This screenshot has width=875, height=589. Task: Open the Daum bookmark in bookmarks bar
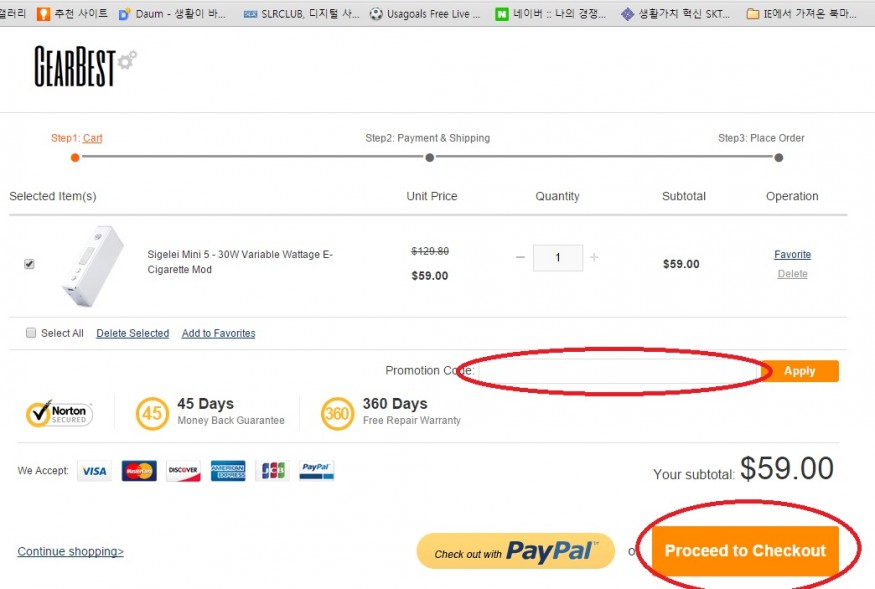[172, 13]
